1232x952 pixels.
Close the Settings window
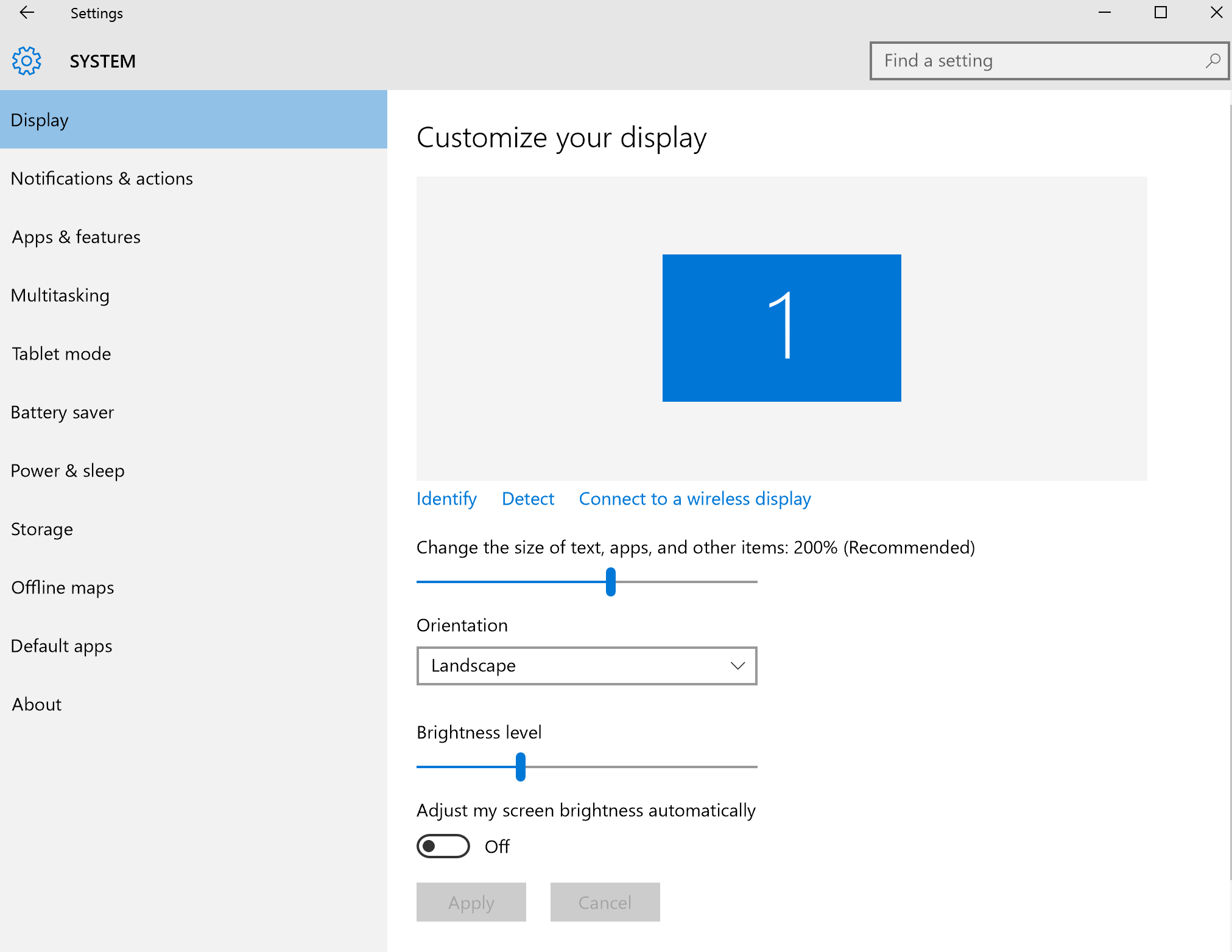1216,13
